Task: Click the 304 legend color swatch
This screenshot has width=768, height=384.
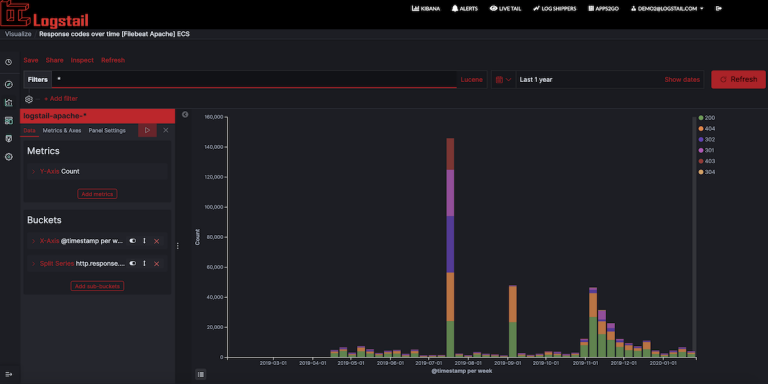Action: pyautogui.click(x=701, y=172)
